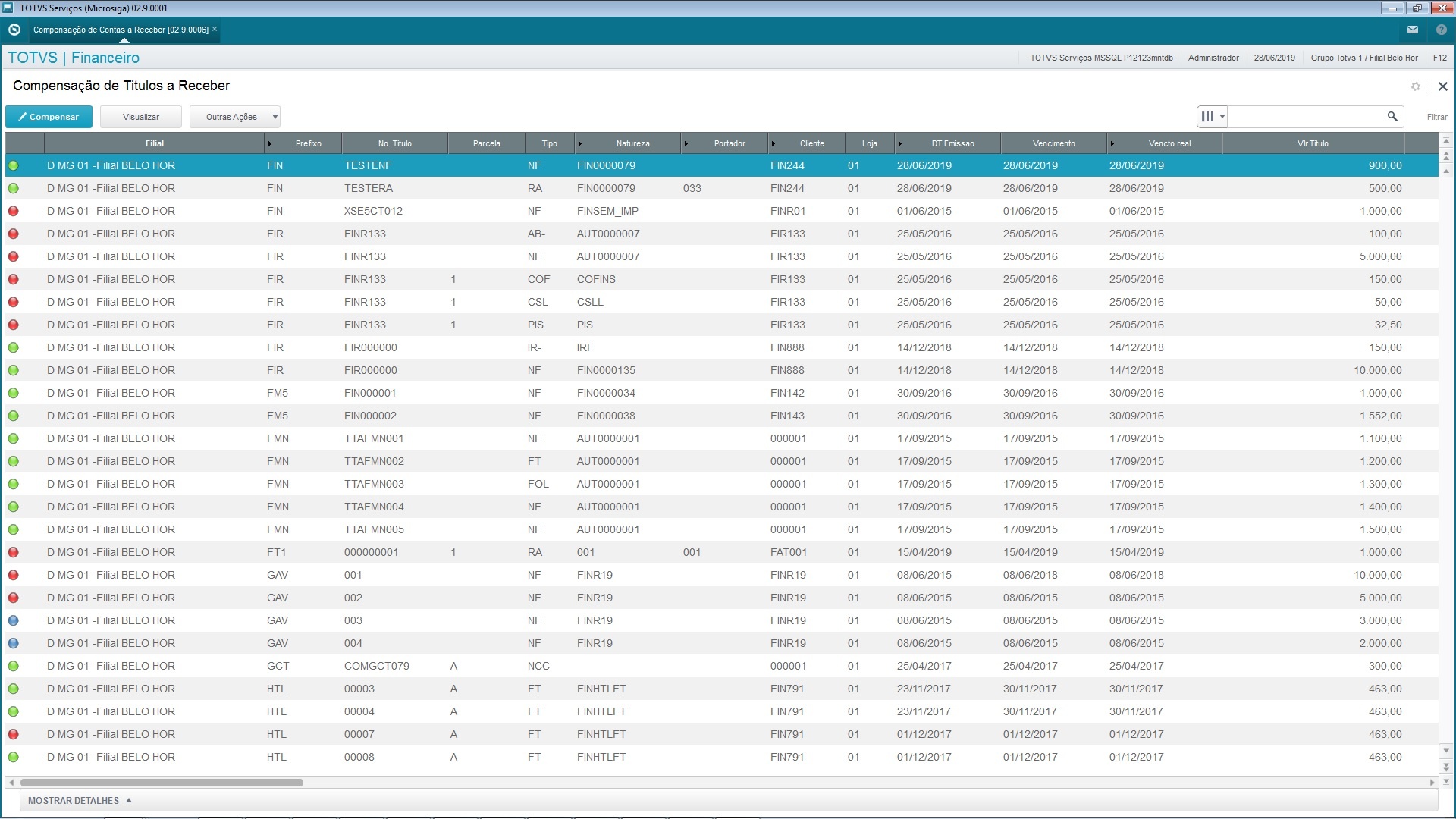The height and width of the screenshot is (819, 1456).
Task: Select the blue status row GAV 003
Action: (353, 620)
